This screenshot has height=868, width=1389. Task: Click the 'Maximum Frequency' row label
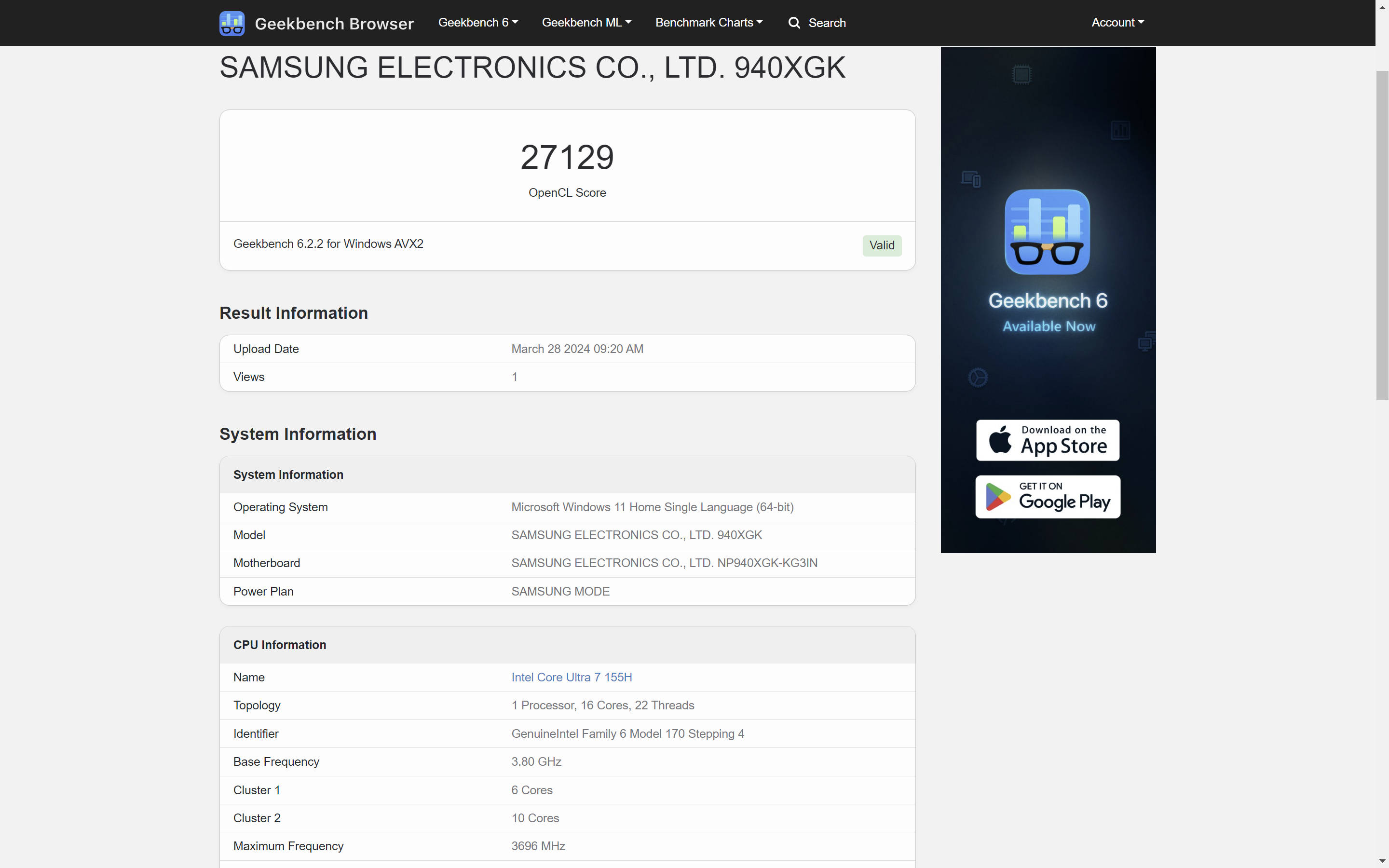288,846
